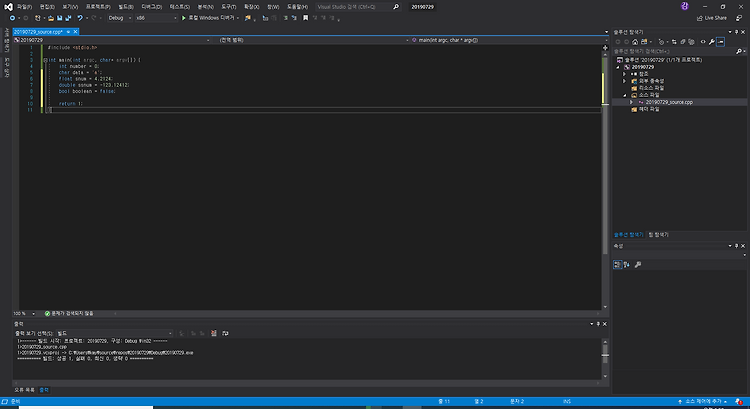Open the 파일(F) menu
This screenshot has height=409, width=750.
click(24, 7)
